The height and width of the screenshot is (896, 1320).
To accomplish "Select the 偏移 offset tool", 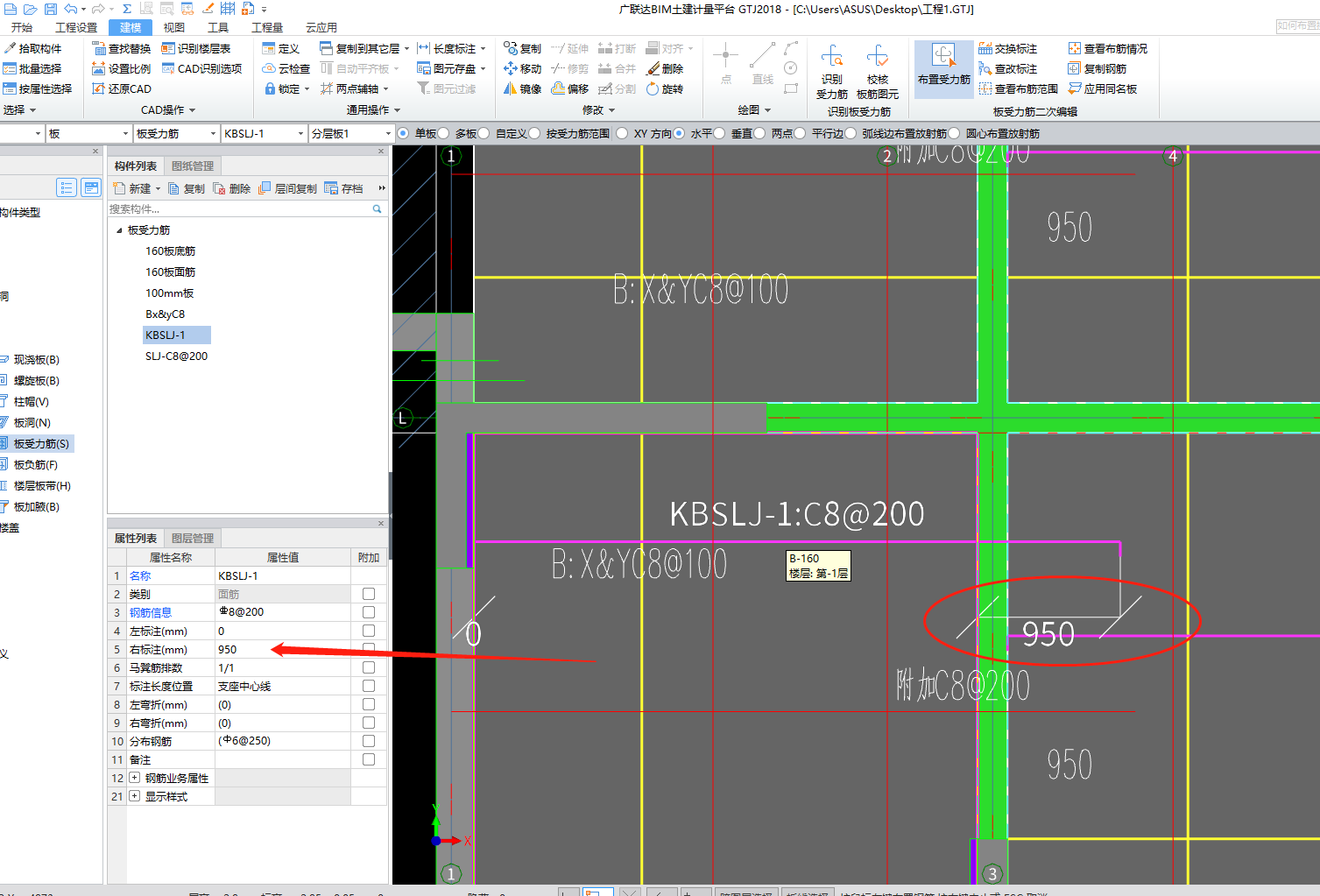I will (x=570, y=88).
